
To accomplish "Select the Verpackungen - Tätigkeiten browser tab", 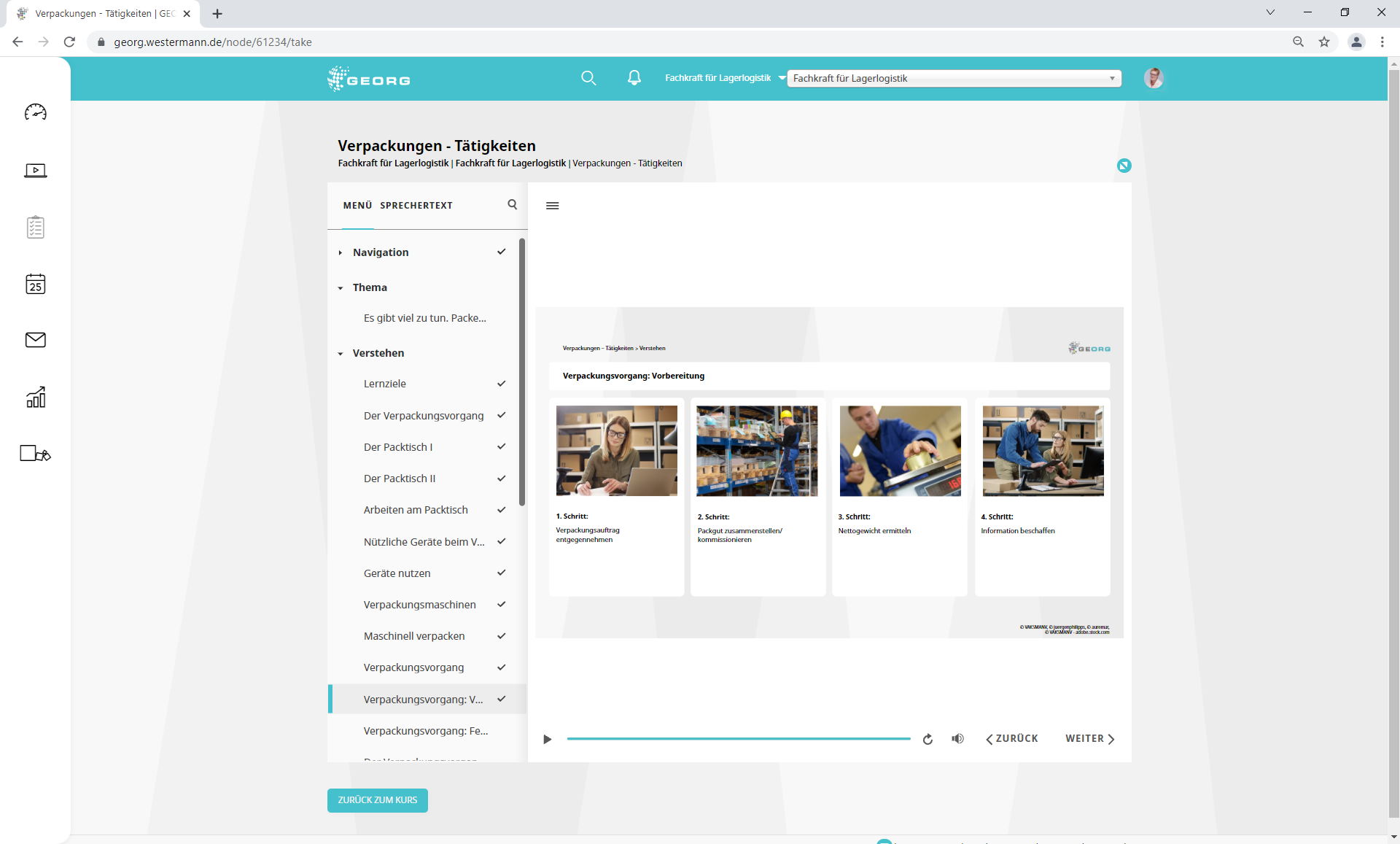I will pyautogui.click(x=104, y=13).
